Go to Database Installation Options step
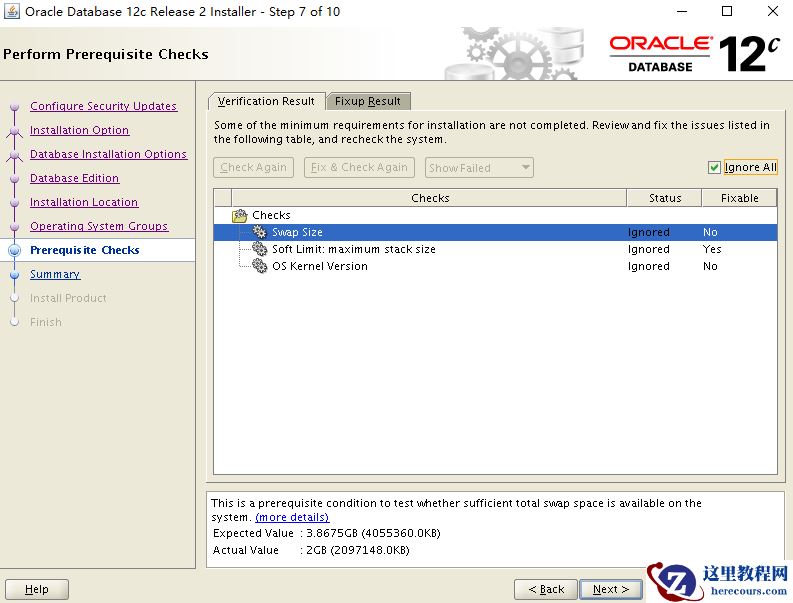 (x=108, y=154)
